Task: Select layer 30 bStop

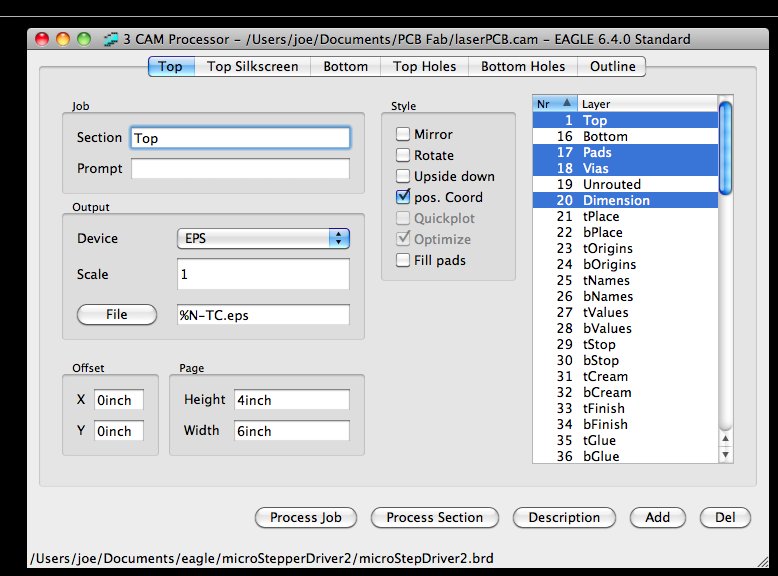Action: click(625, 360)
